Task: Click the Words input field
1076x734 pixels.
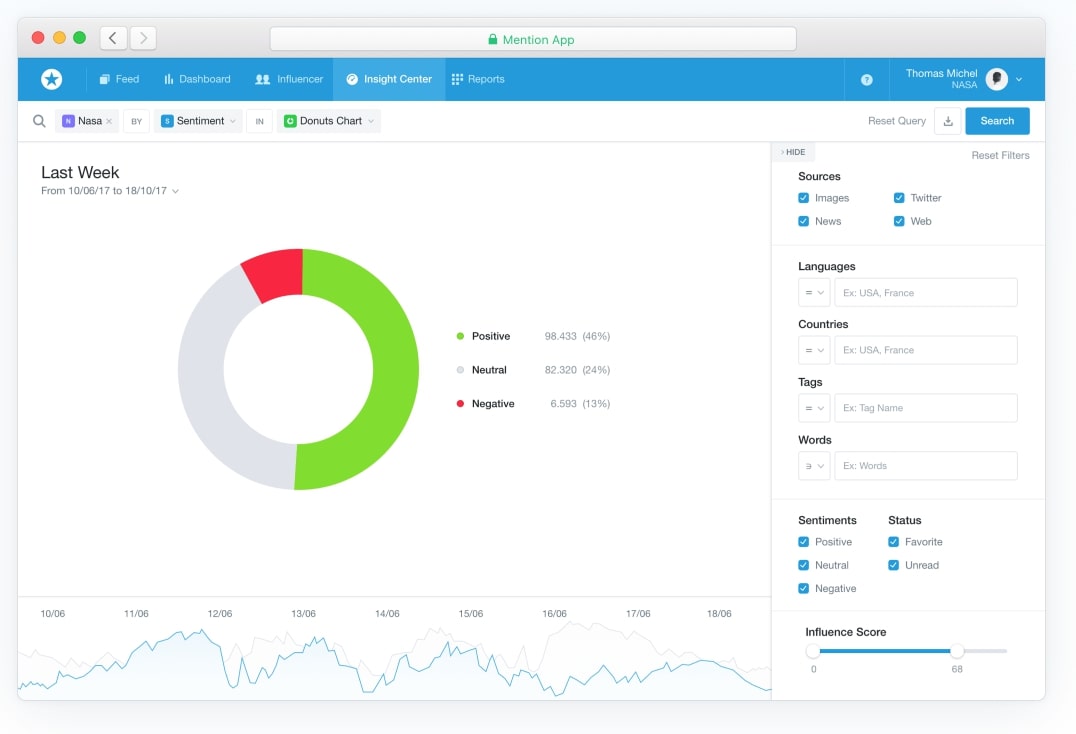Action: coord(926,466)
